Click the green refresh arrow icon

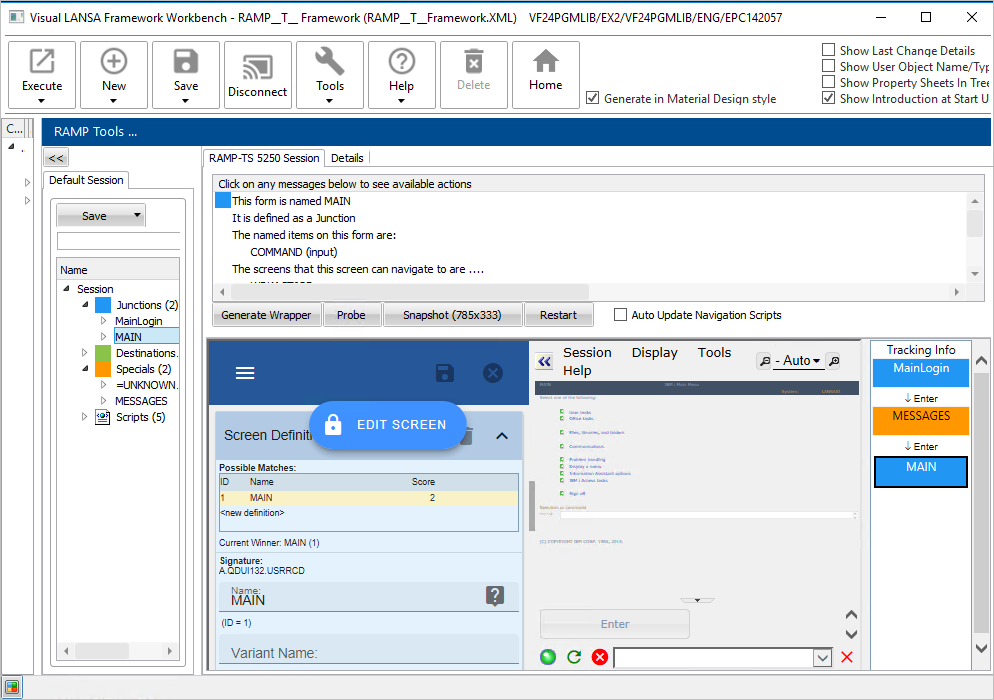574,657
